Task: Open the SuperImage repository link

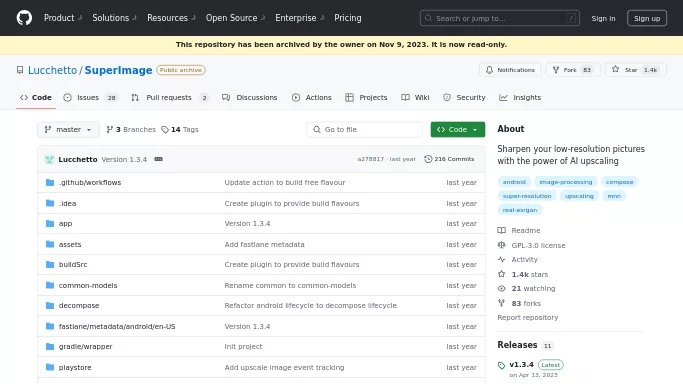Action: pos(118,70)
